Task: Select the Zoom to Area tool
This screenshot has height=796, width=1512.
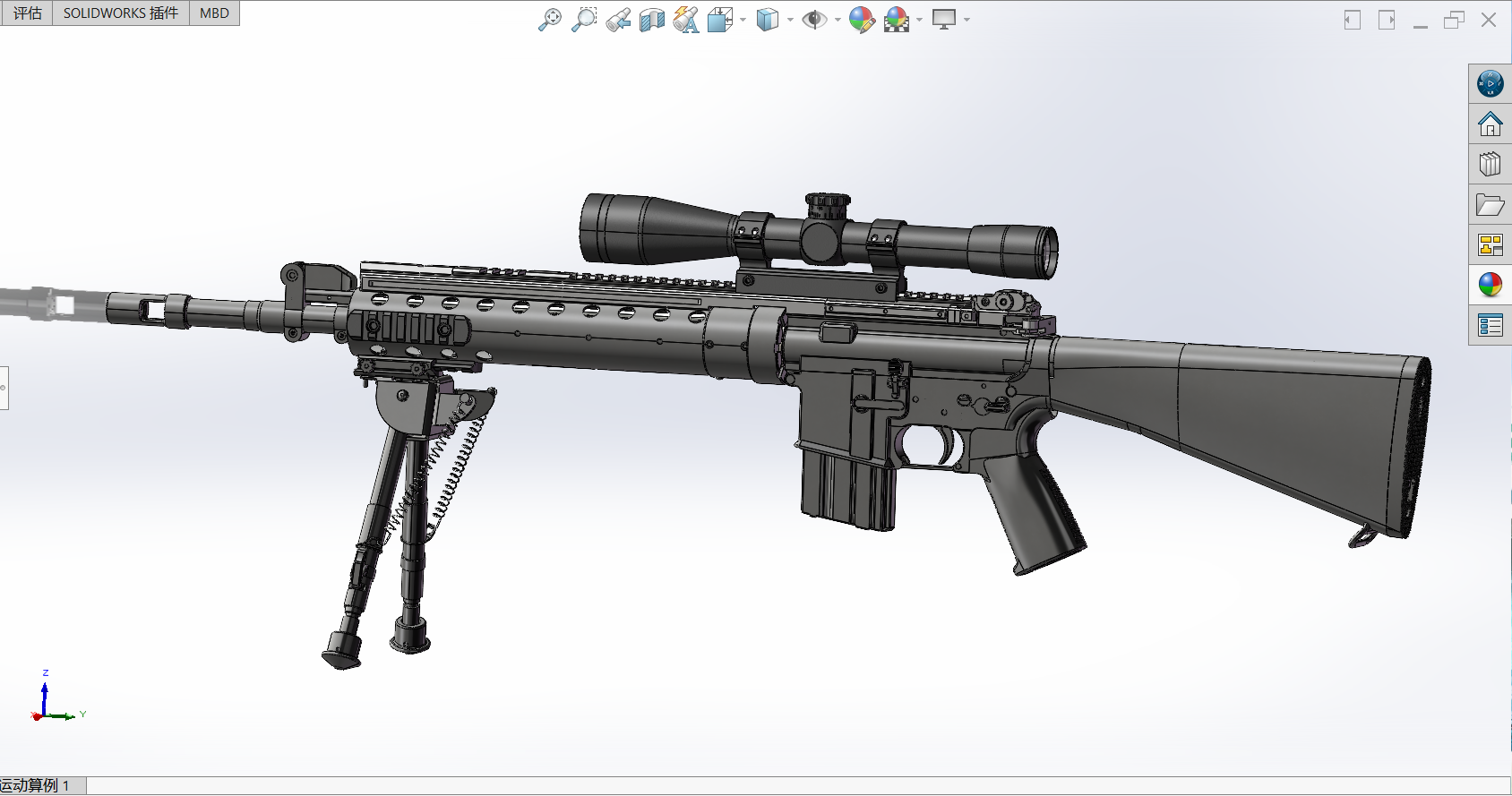Action: [584, 20]
